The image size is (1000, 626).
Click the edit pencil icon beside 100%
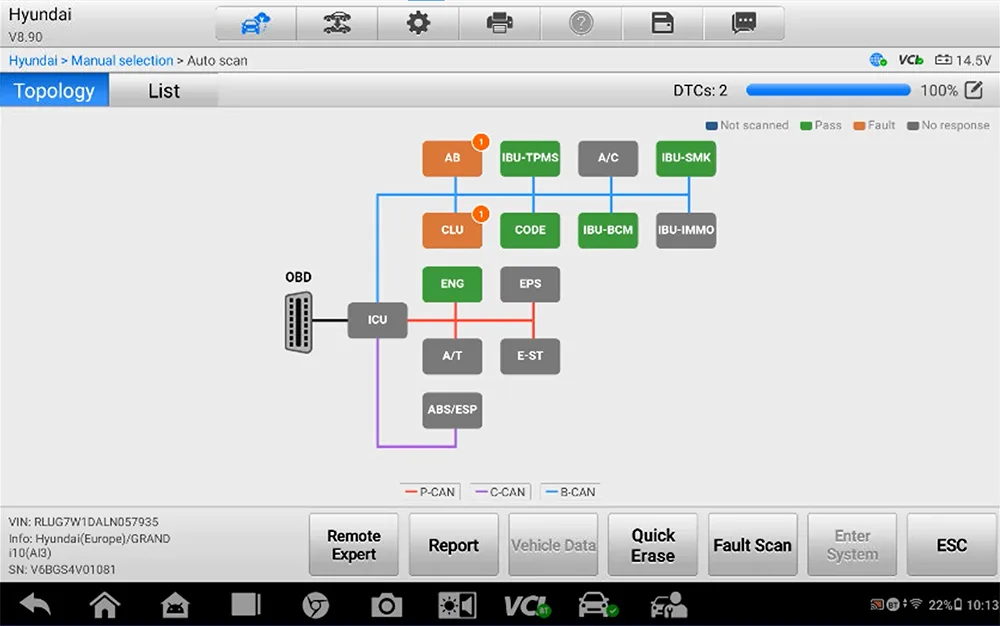click(974, 90)
